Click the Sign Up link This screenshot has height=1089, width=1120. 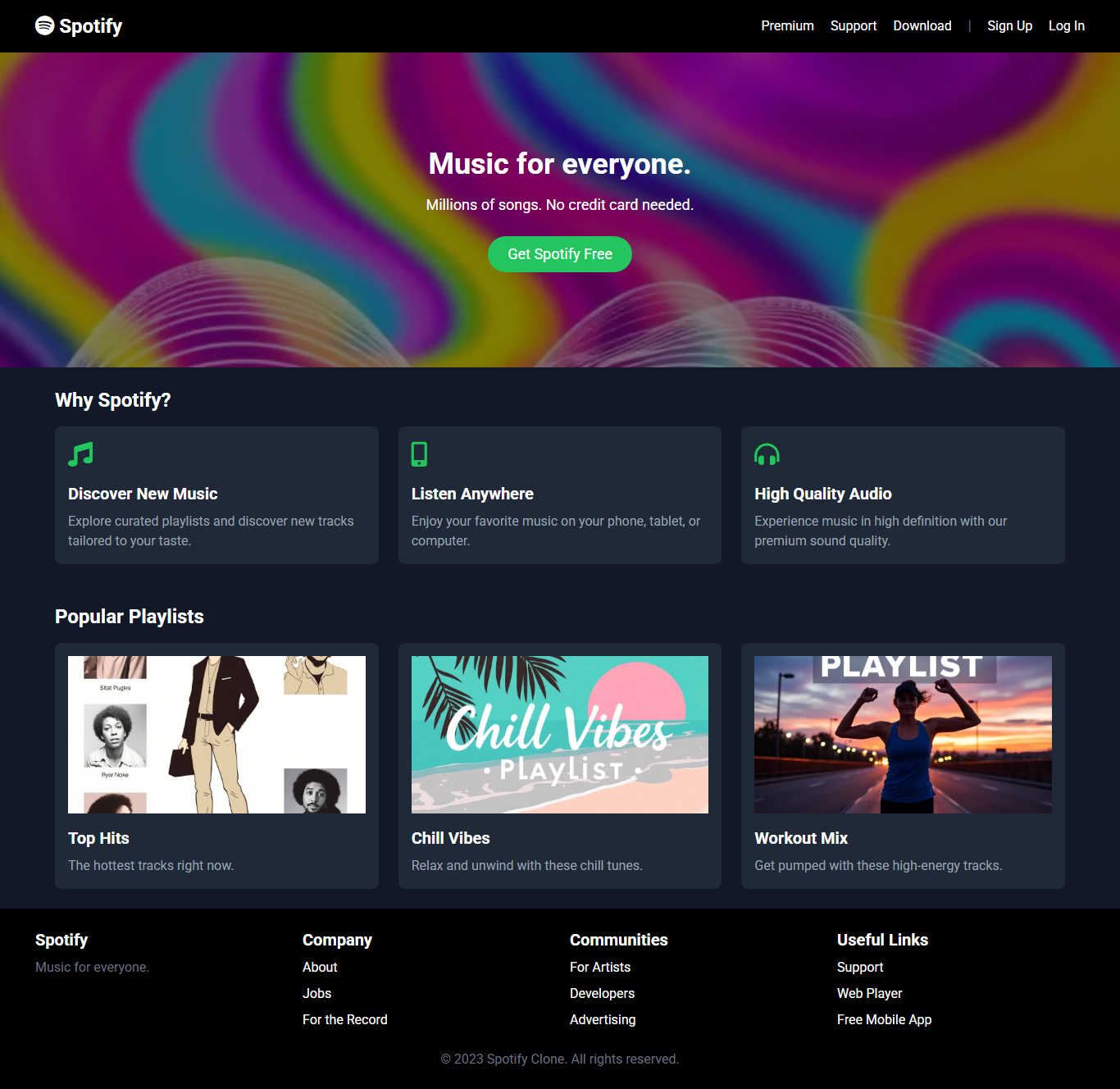(1009, 26)
